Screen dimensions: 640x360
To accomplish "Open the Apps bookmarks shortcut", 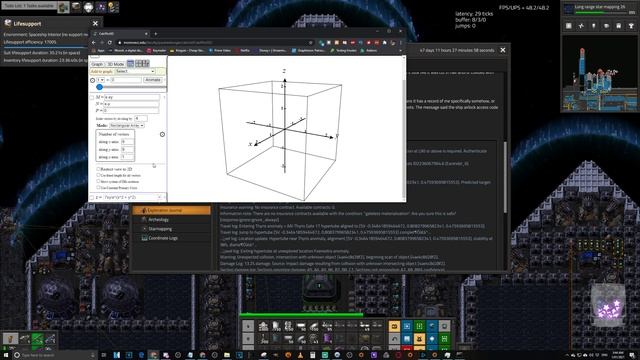I will (x=98, y=51).
